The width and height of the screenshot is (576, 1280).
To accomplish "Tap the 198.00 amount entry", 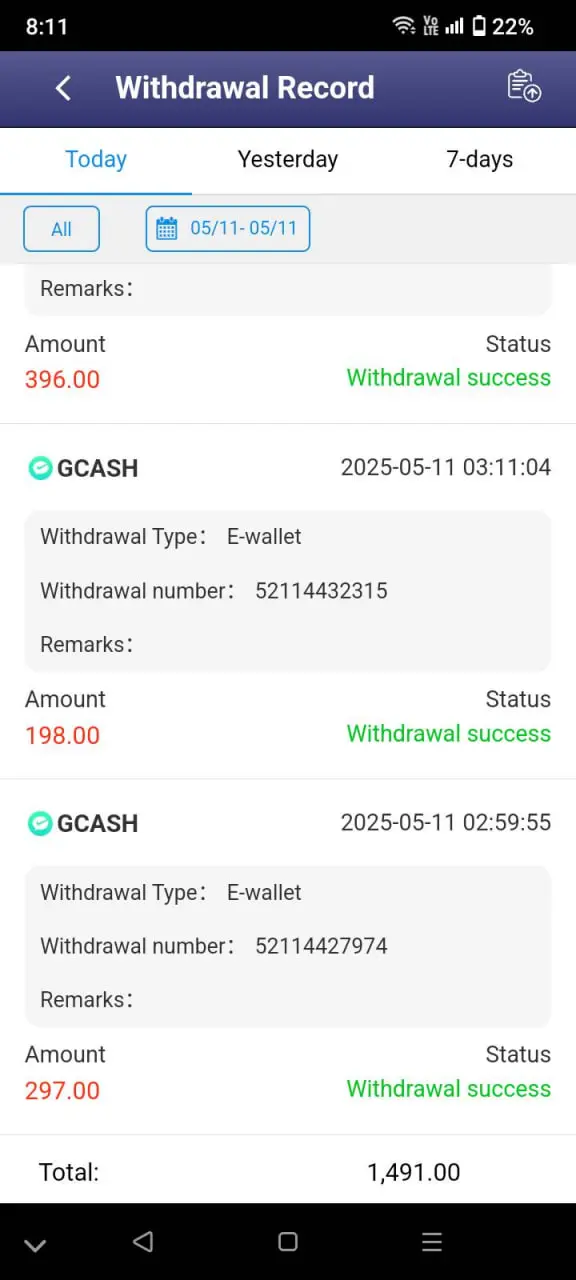I will point(62,735).
